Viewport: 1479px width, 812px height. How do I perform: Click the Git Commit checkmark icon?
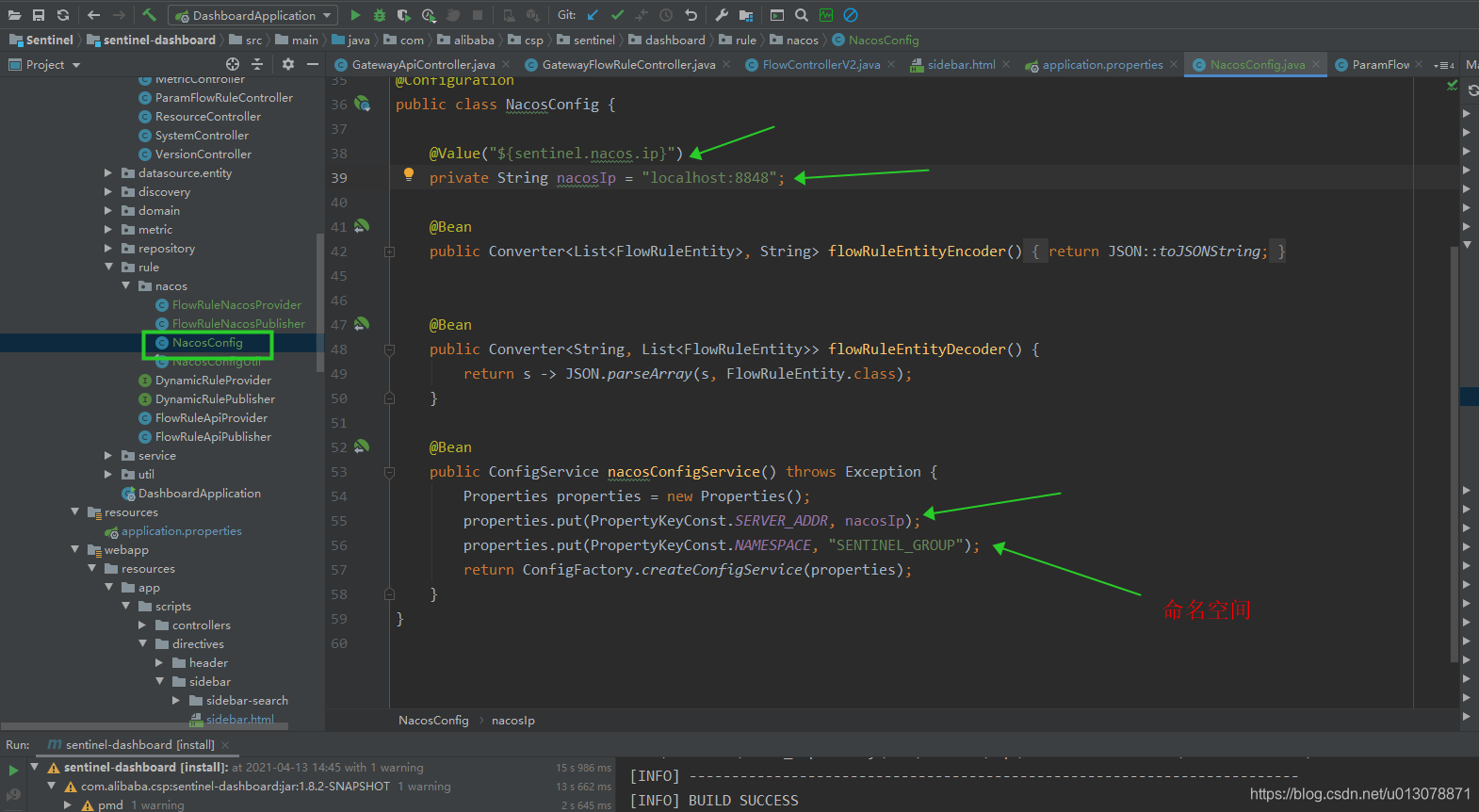(x=617, y=15)
